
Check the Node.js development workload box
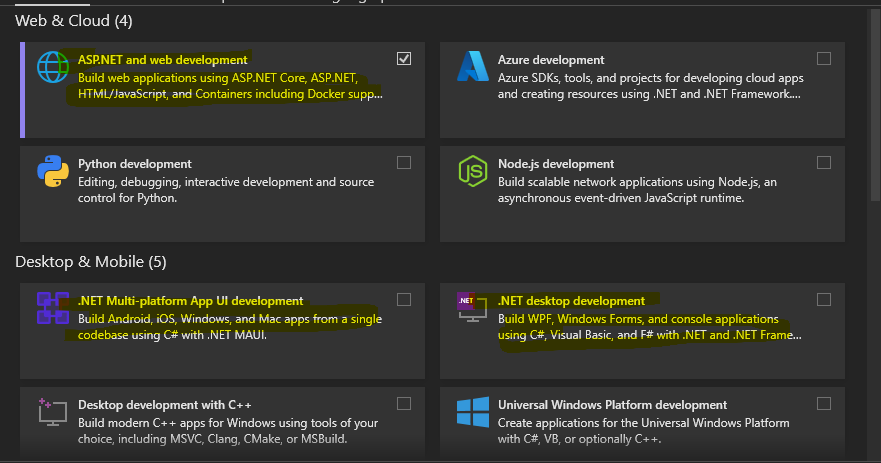pyautogui.click(x=824, y=163)
